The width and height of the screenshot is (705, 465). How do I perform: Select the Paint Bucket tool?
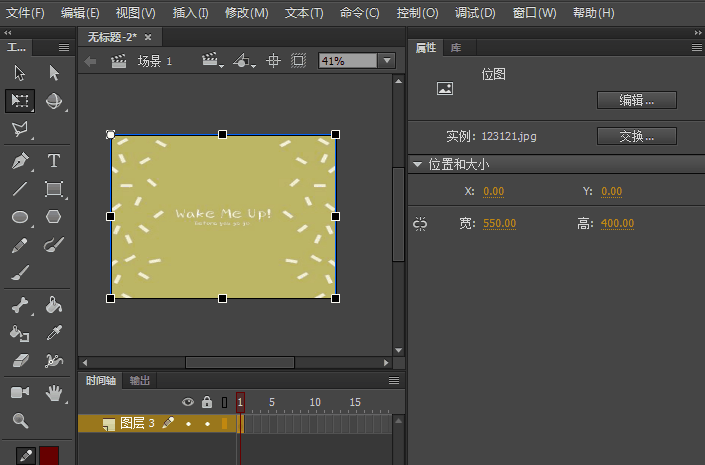54,305
